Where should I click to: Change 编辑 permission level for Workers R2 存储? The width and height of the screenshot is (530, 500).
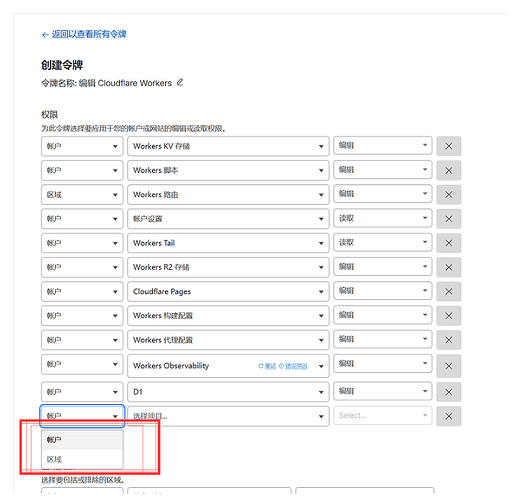[383, 267]
